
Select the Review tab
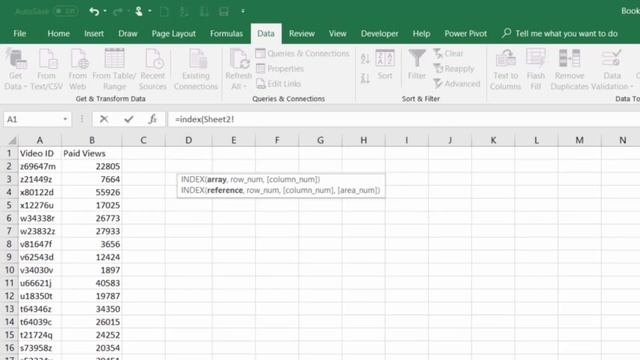[302, 33]
